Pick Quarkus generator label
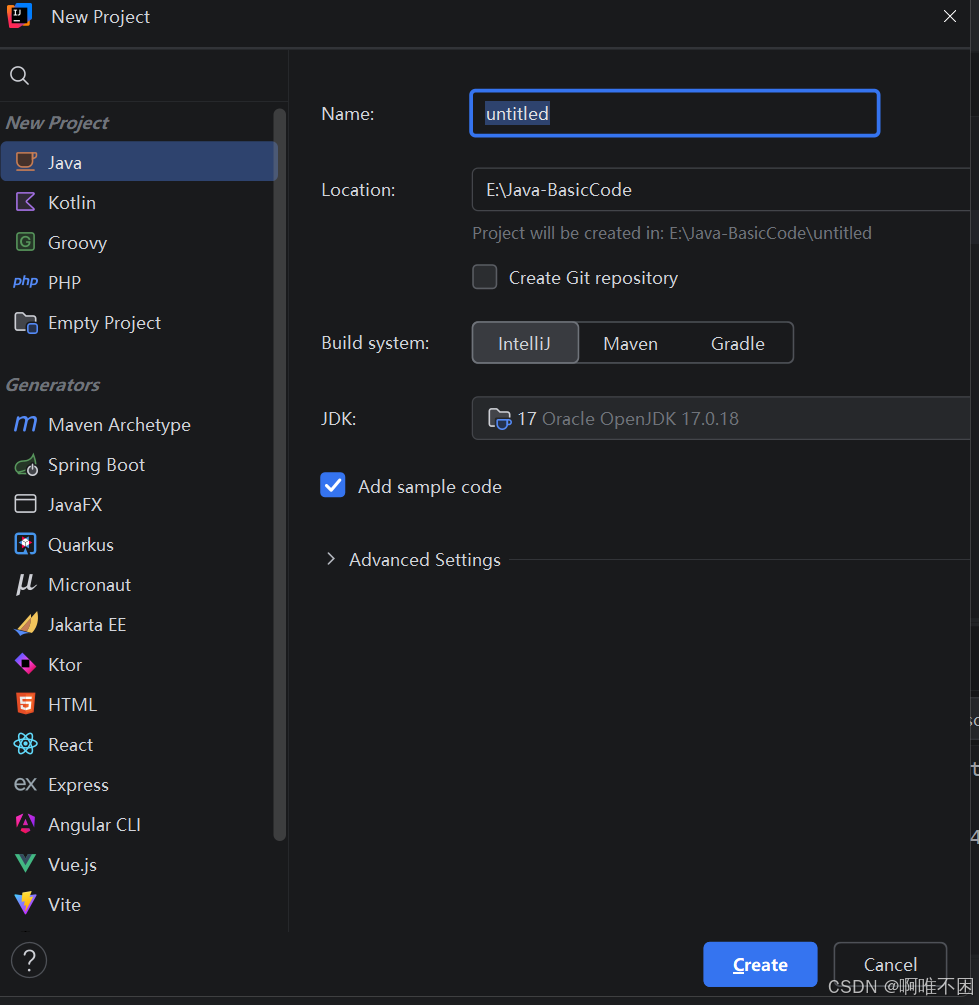Viewport: 979px width, 1005px height. [81, 544]
